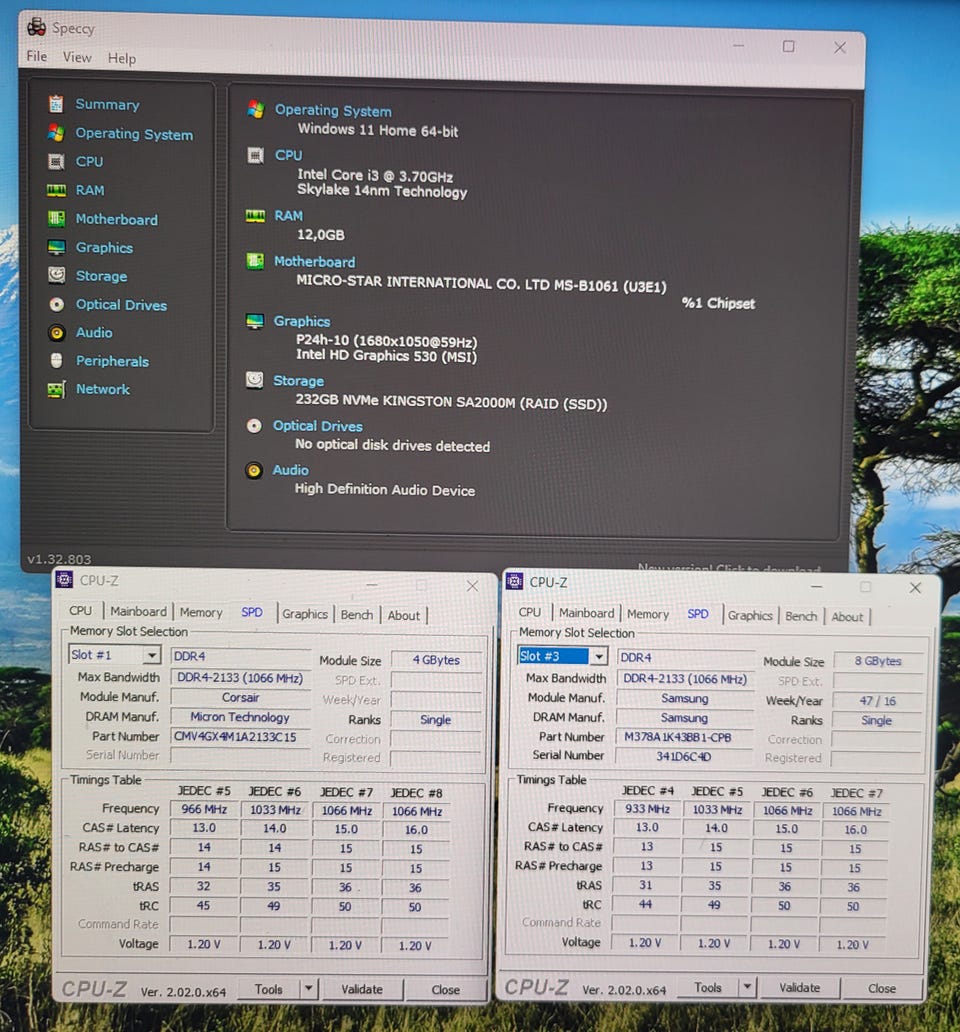This screenshot has width=960, height=1032.
Task: Open the Bench tab in left CPU-Z
Action: click(x=357, y=615)
